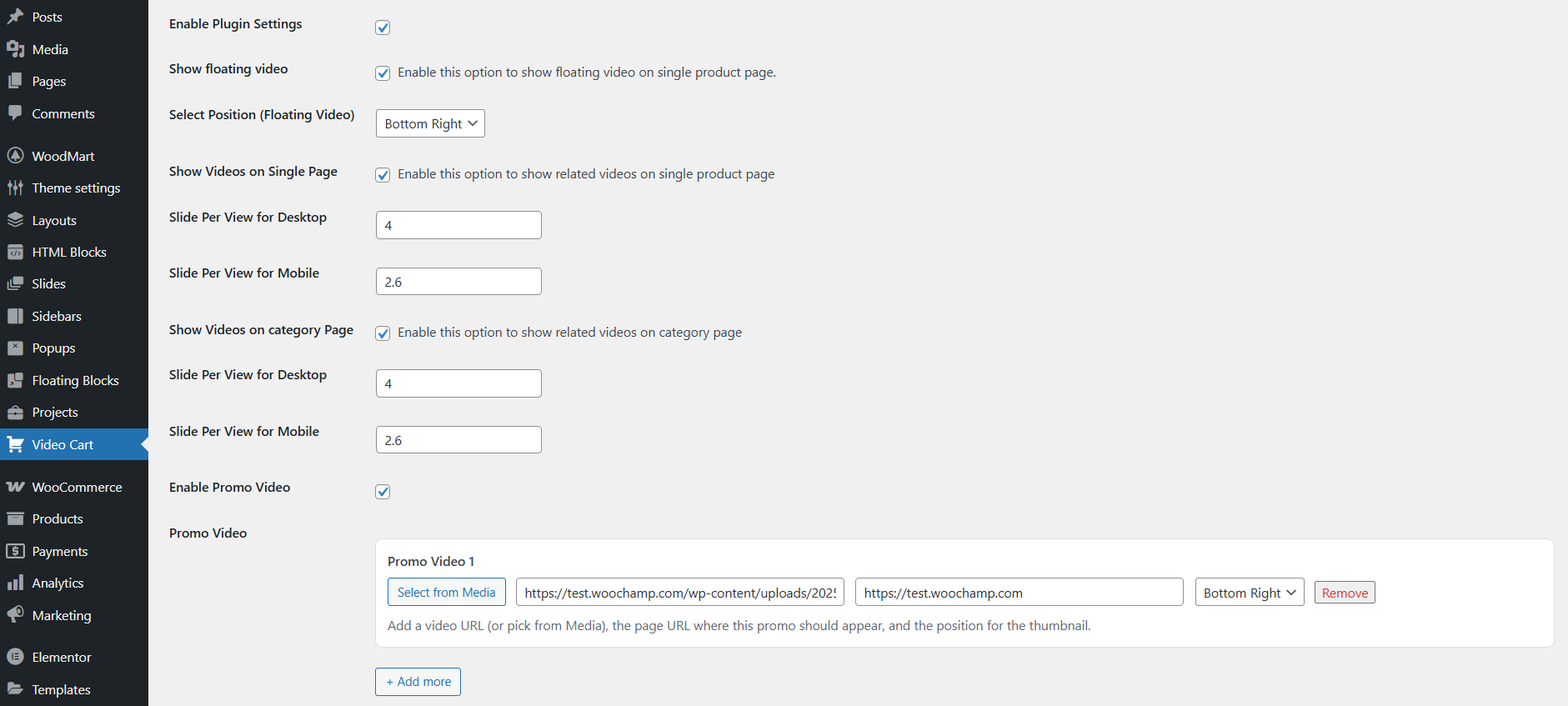The height and width of the screenshot is (706, 1568).
Task: Toggle Show Videos on category Page checkbox
Action: tap(383, 333)
